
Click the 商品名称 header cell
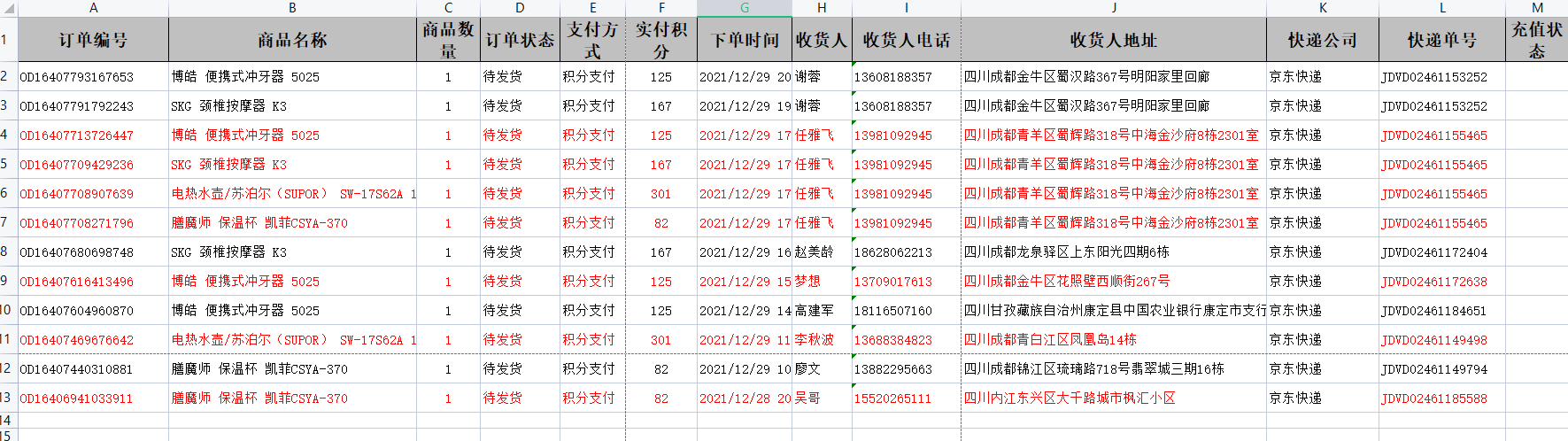point(292,40)
